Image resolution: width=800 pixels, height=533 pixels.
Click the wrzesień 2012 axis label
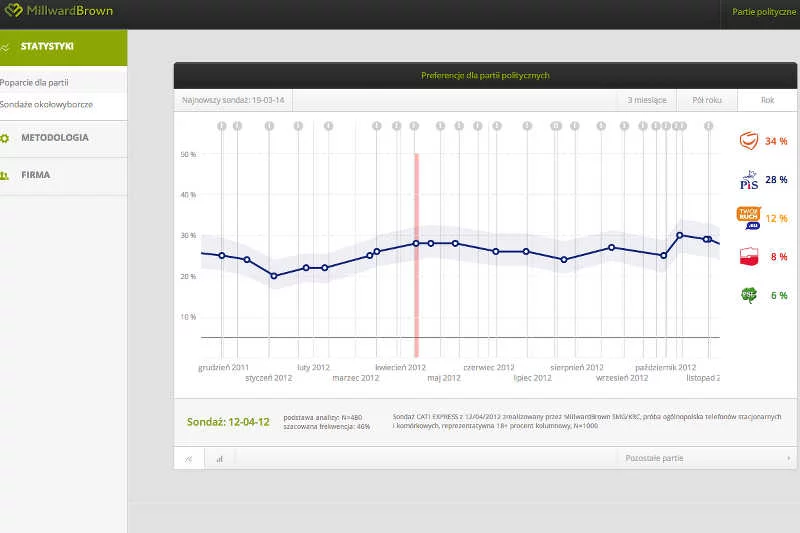point(622,378)
